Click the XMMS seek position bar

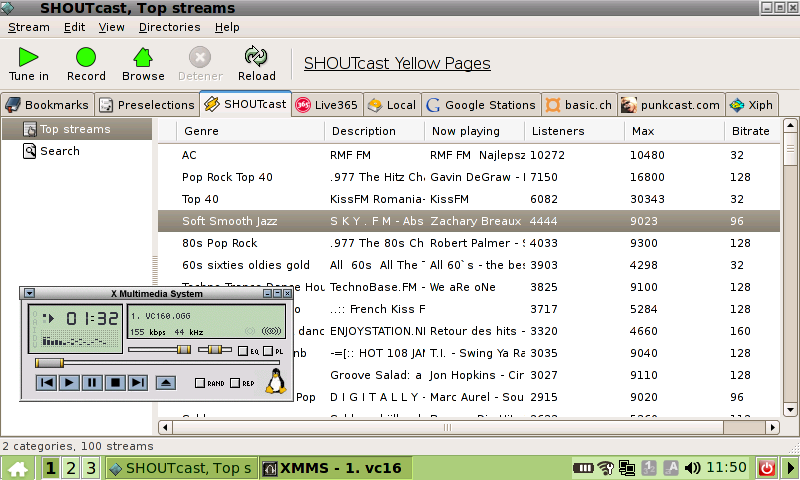[157, 363]
